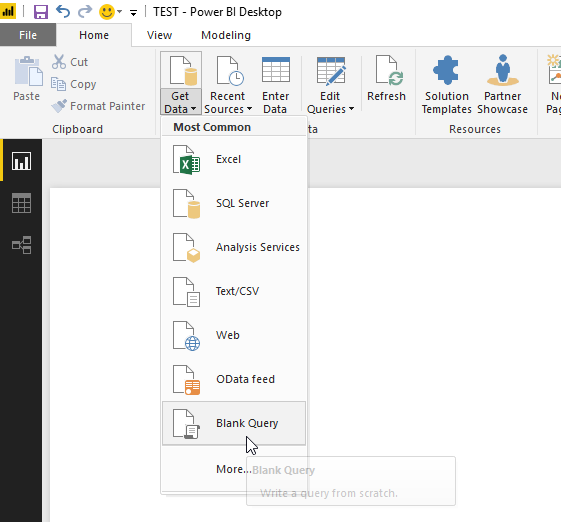Screen dimensions: 561x522
Task: Choose Blank Query in the menu
Action: pyautogui.click(x=234, y=423)
